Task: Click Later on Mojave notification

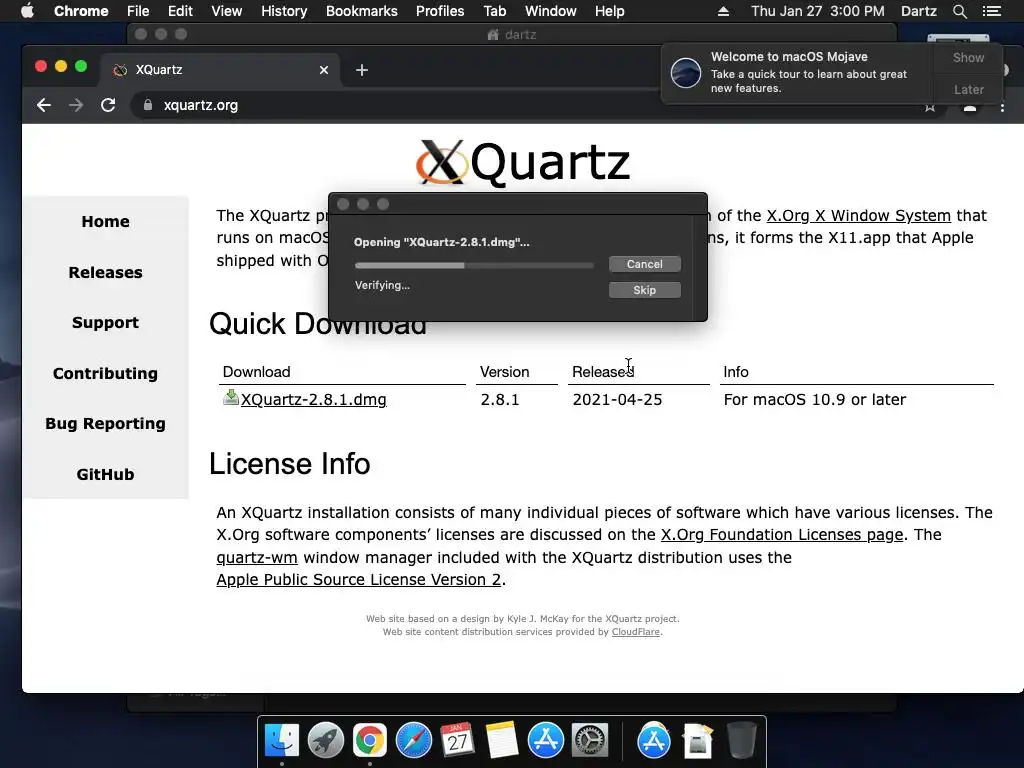Action: [x=968, y=89]
